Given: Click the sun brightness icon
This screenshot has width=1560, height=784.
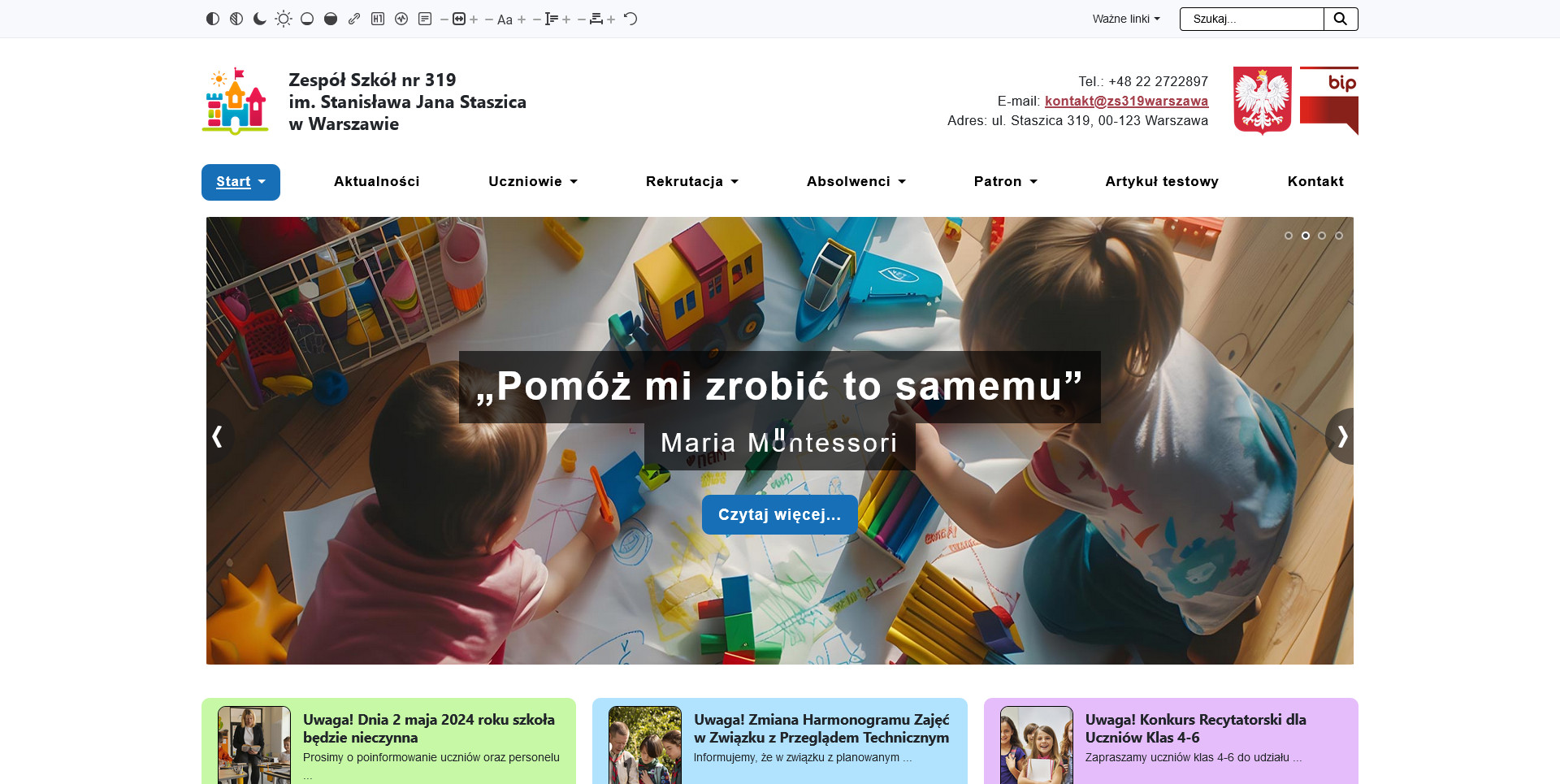Looking at the screenshot, I should coord(284,19).
